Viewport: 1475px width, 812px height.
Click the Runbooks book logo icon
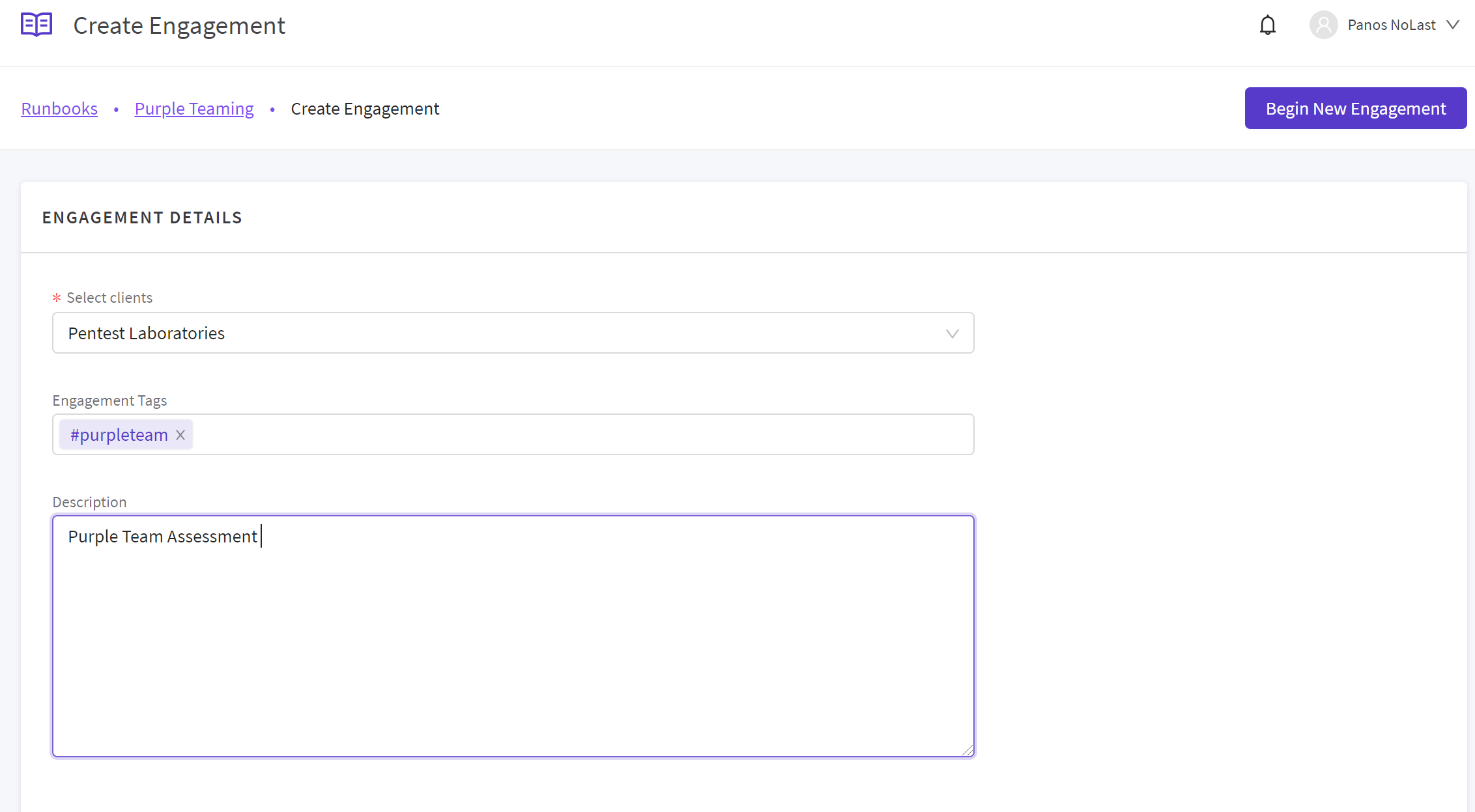tap(36, 25)
